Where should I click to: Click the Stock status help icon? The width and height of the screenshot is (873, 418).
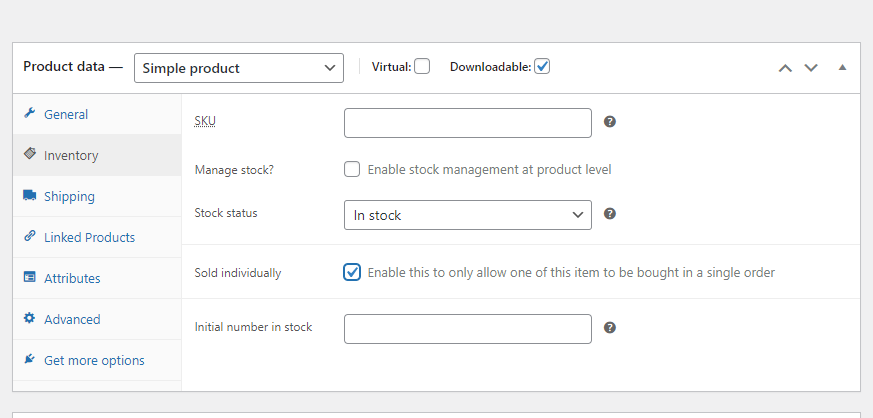(x=610, y=214)
